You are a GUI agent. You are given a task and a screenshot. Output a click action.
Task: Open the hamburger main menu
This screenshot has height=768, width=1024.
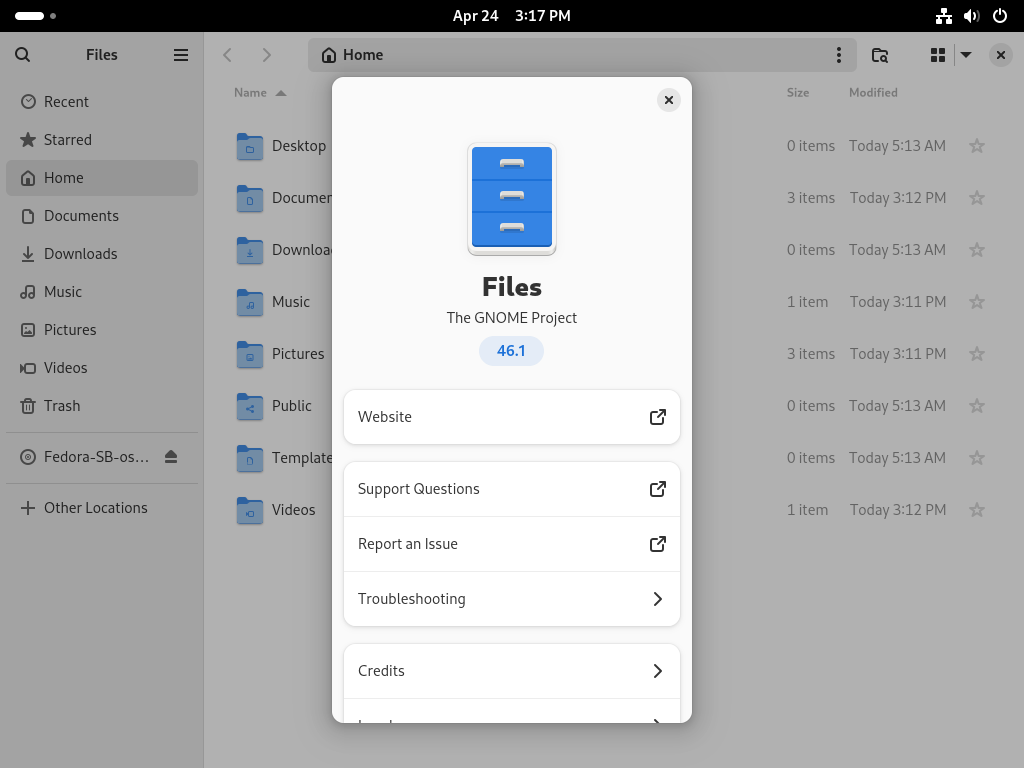coord(181,55)
